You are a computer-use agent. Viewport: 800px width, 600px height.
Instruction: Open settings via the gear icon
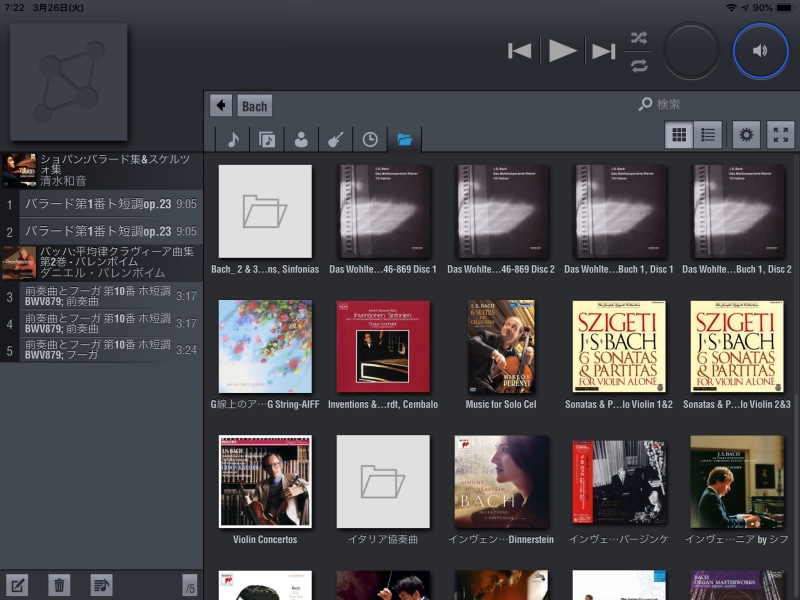(x=745, y=135)
